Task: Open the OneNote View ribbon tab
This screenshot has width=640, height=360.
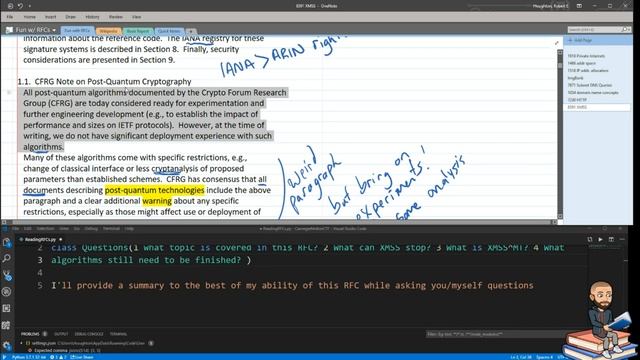Action: (x=136, y=17)
